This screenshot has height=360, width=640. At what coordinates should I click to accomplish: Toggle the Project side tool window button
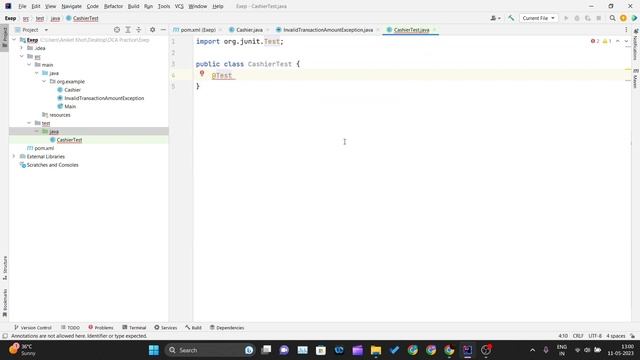coord(5,38)
